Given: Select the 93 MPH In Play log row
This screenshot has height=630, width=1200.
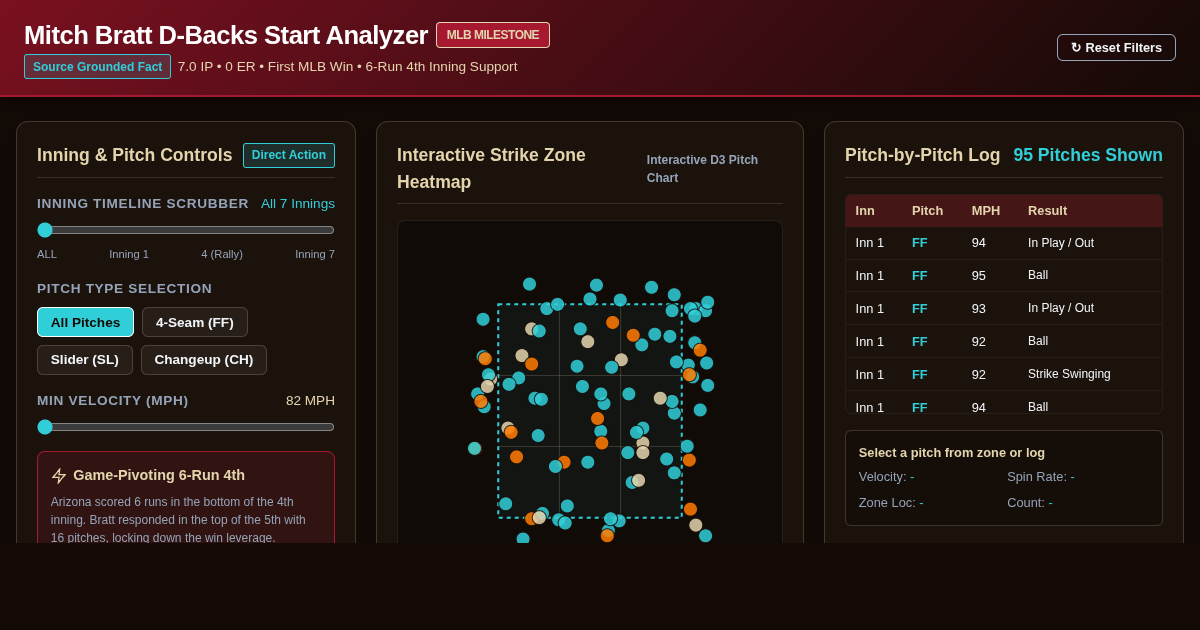Looking at the screenshot, I should pos(1003,308).
